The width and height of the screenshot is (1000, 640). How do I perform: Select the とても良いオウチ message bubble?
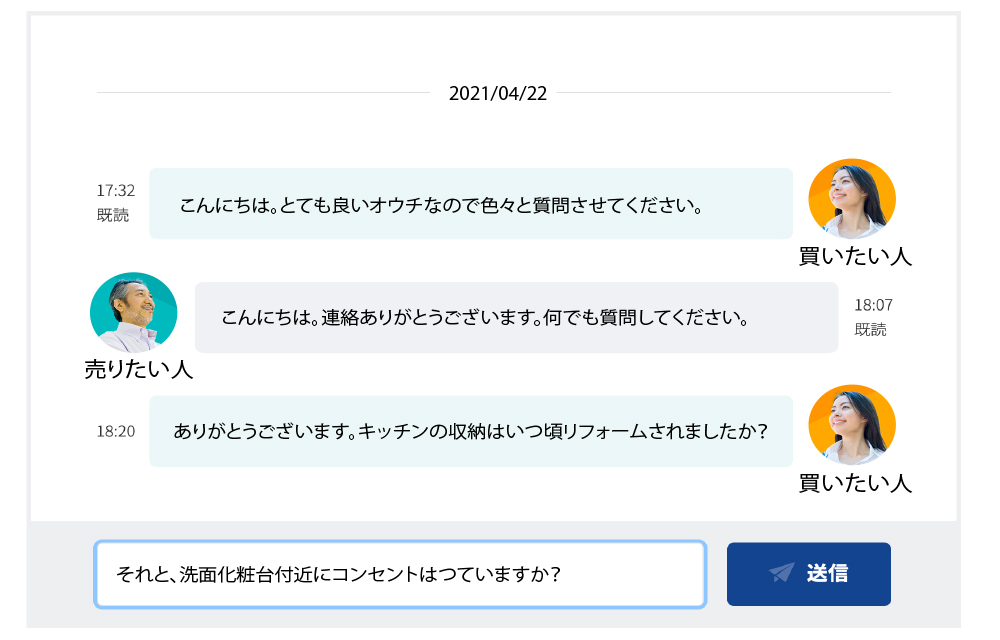(470, 204)
